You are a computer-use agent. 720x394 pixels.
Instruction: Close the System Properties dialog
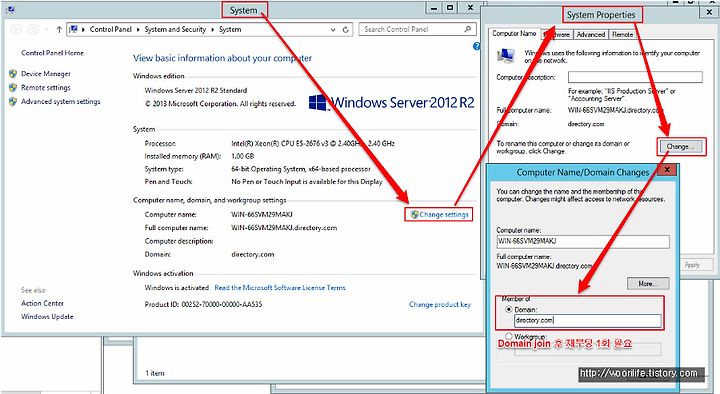pos(709,12)
